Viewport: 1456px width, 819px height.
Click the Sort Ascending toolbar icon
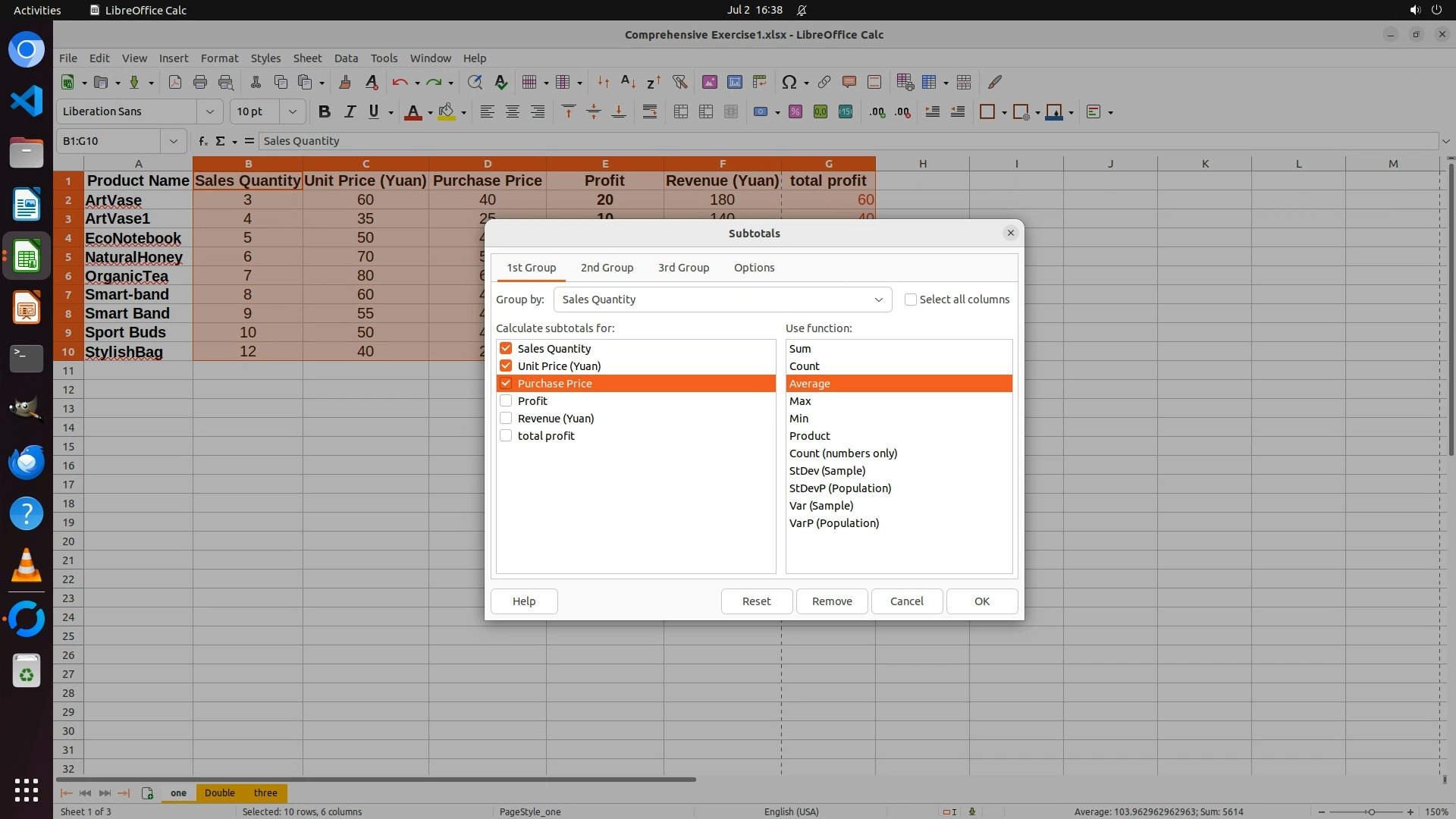[x=628, y=82]
